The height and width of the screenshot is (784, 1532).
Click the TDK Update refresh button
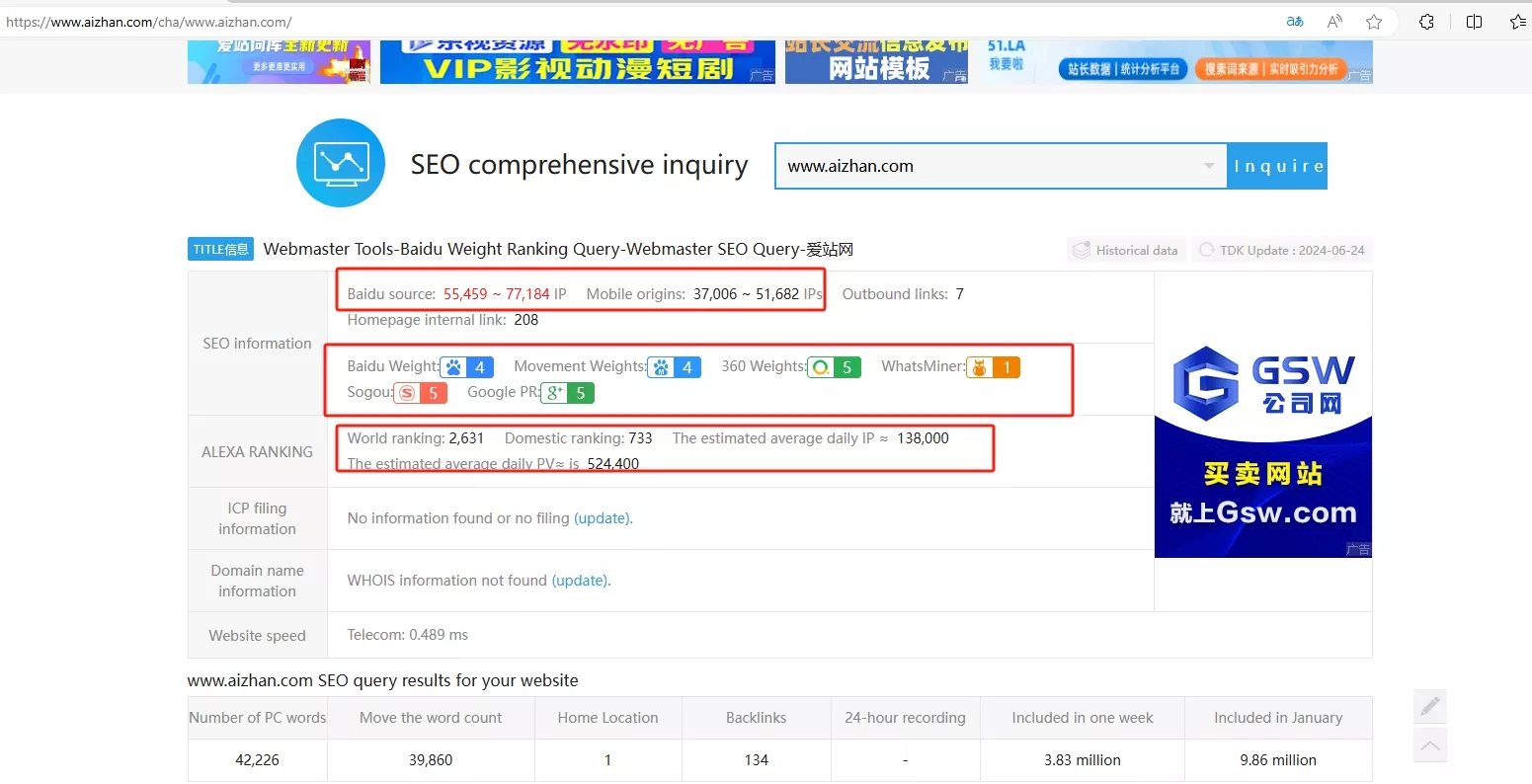pyautogui.click(x=1282, y=251)
